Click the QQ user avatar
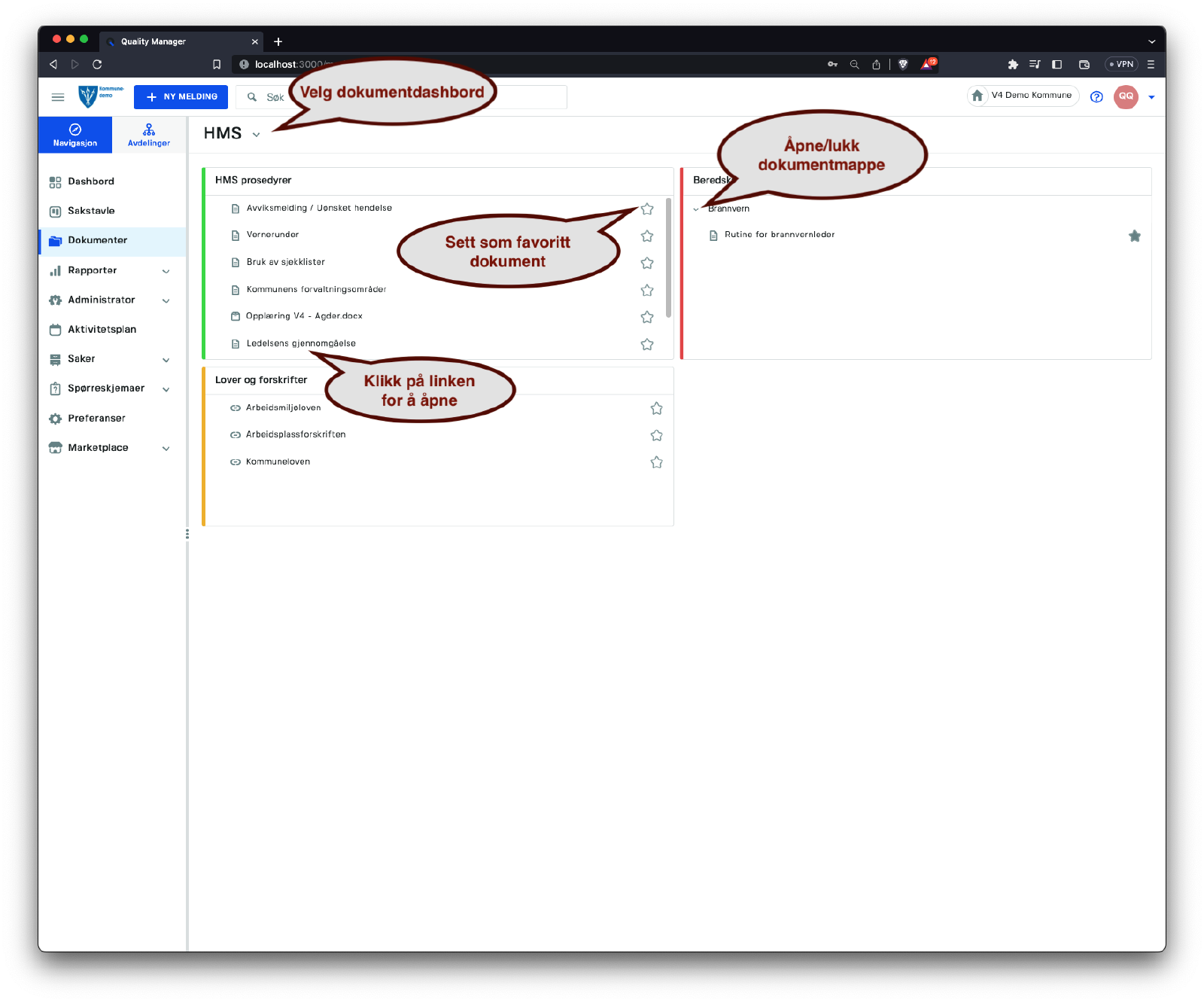This screenshot has width=1204, height=1002. pos(1126,97)
